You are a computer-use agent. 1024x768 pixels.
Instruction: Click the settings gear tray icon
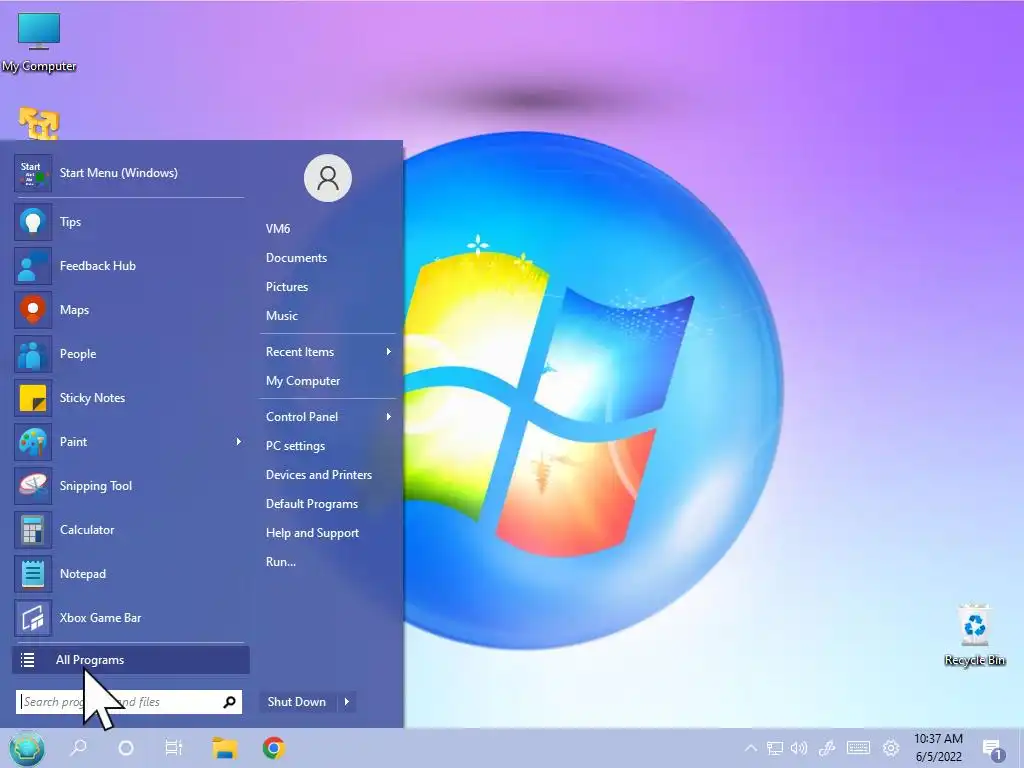pyautogui.click(x=891, y=748)
